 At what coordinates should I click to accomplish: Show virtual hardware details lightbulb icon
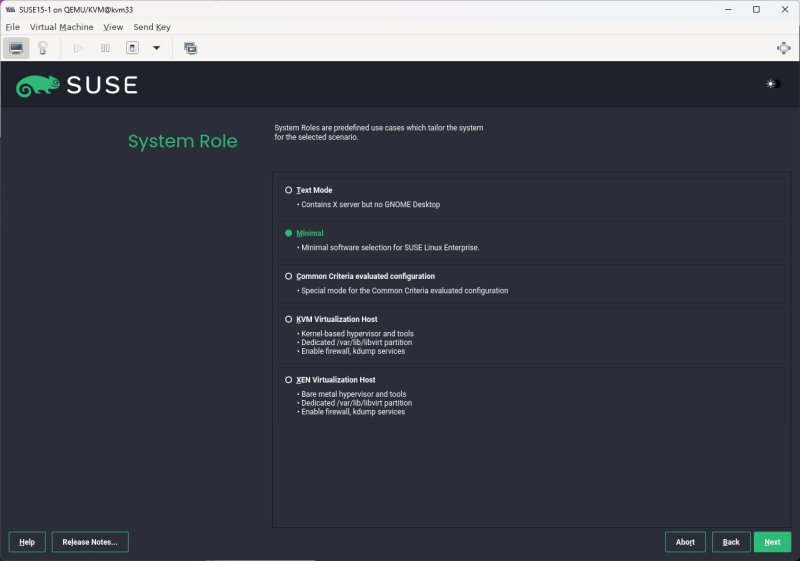click(x=43, y=48)
